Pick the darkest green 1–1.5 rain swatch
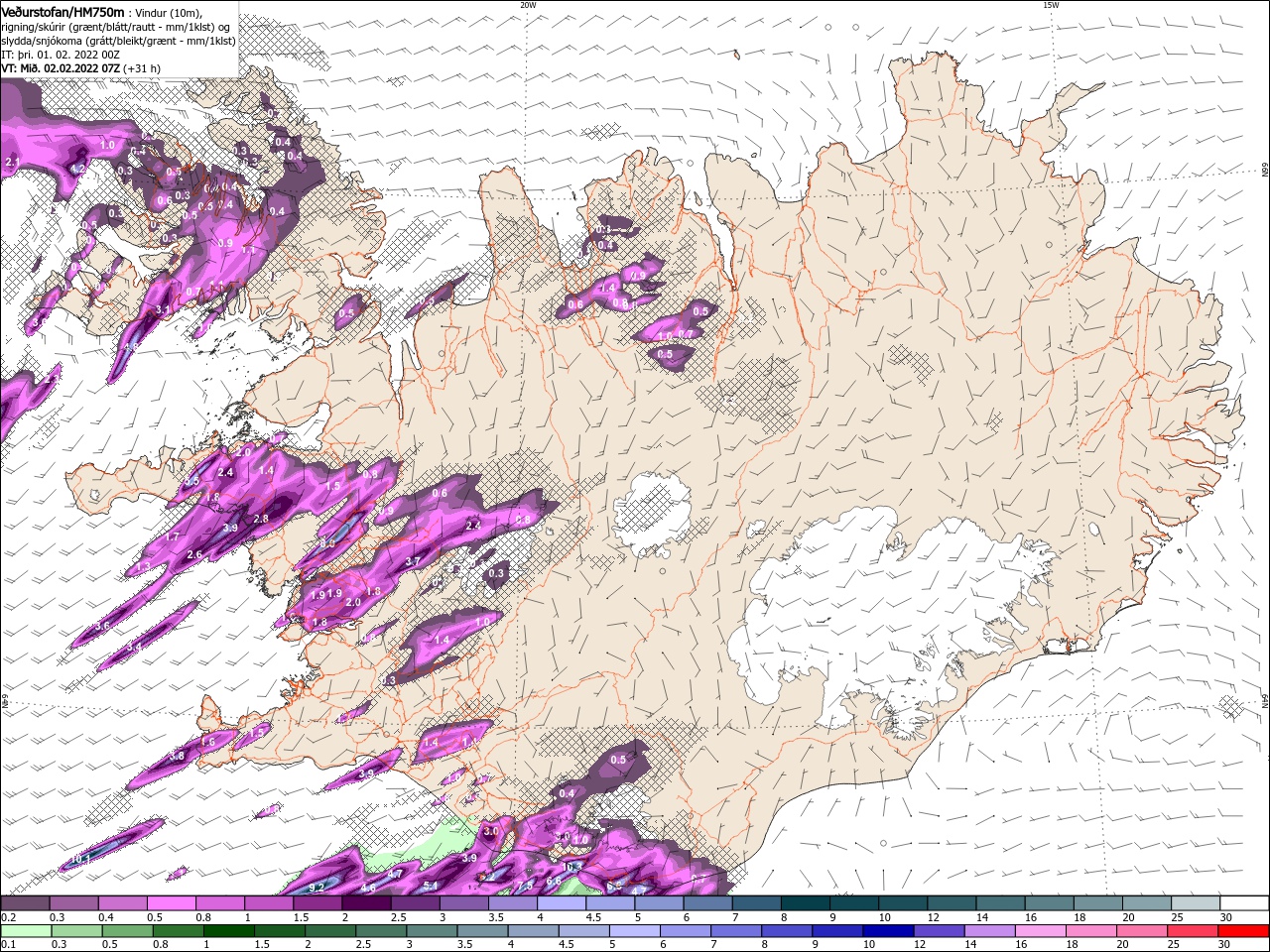The height and width of the screenshot is (952, 1270). [230, 931]
